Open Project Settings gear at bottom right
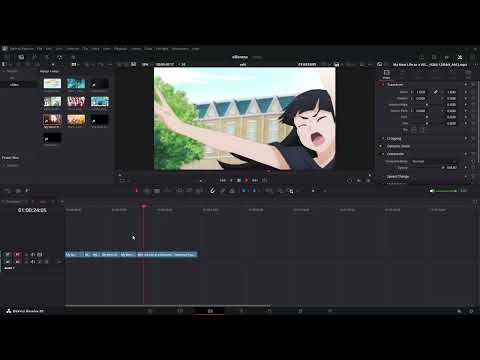Image resolution: width=480 pixels, height=360 pixels. point(471,311)
